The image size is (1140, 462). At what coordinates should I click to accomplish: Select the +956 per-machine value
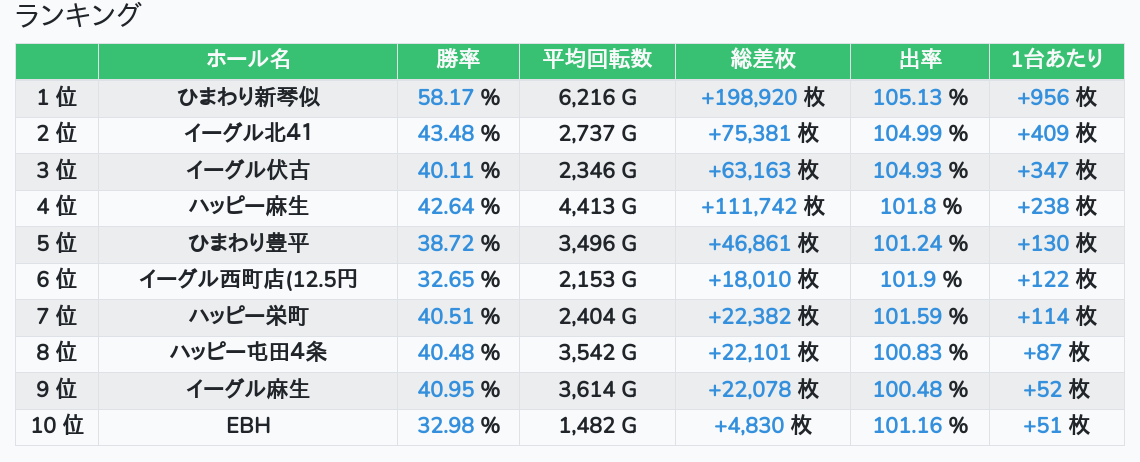coord(1043,97)
